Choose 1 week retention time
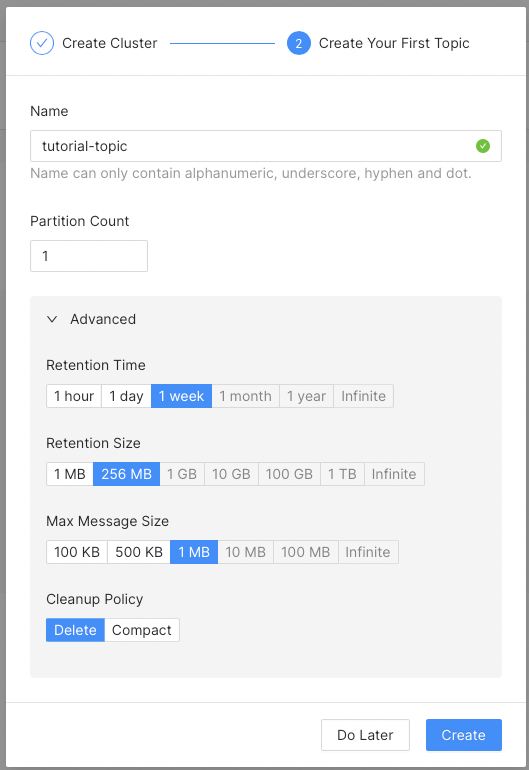Screen dimensions: 529x770 coord(181,396)
